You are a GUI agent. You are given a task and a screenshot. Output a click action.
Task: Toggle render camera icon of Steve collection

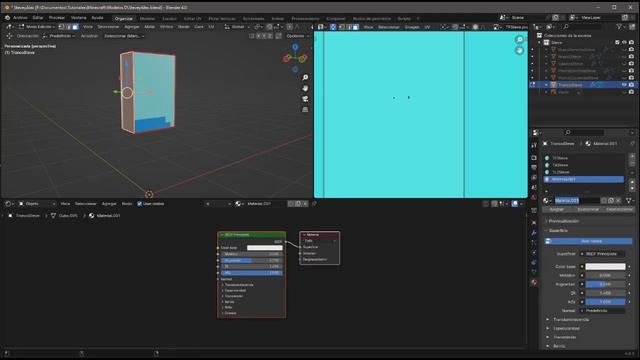point(631,42)
